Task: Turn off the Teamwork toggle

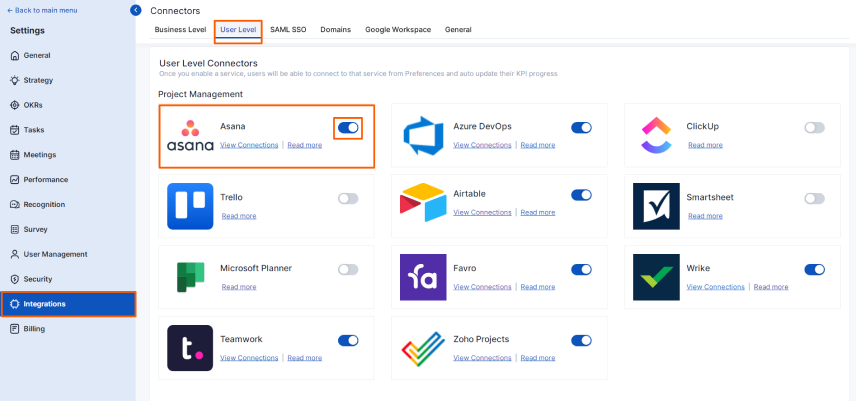Action: coord(348,340)
